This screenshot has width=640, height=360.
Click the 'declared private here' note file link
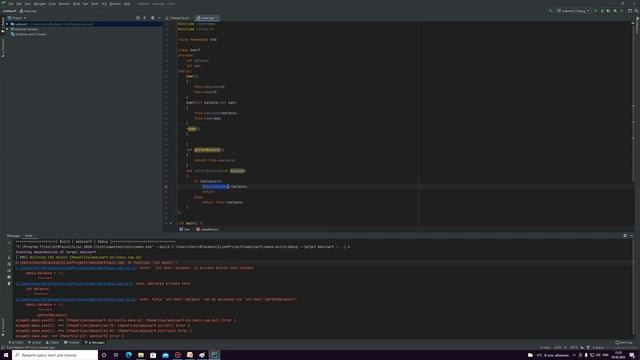coord(74,284)
